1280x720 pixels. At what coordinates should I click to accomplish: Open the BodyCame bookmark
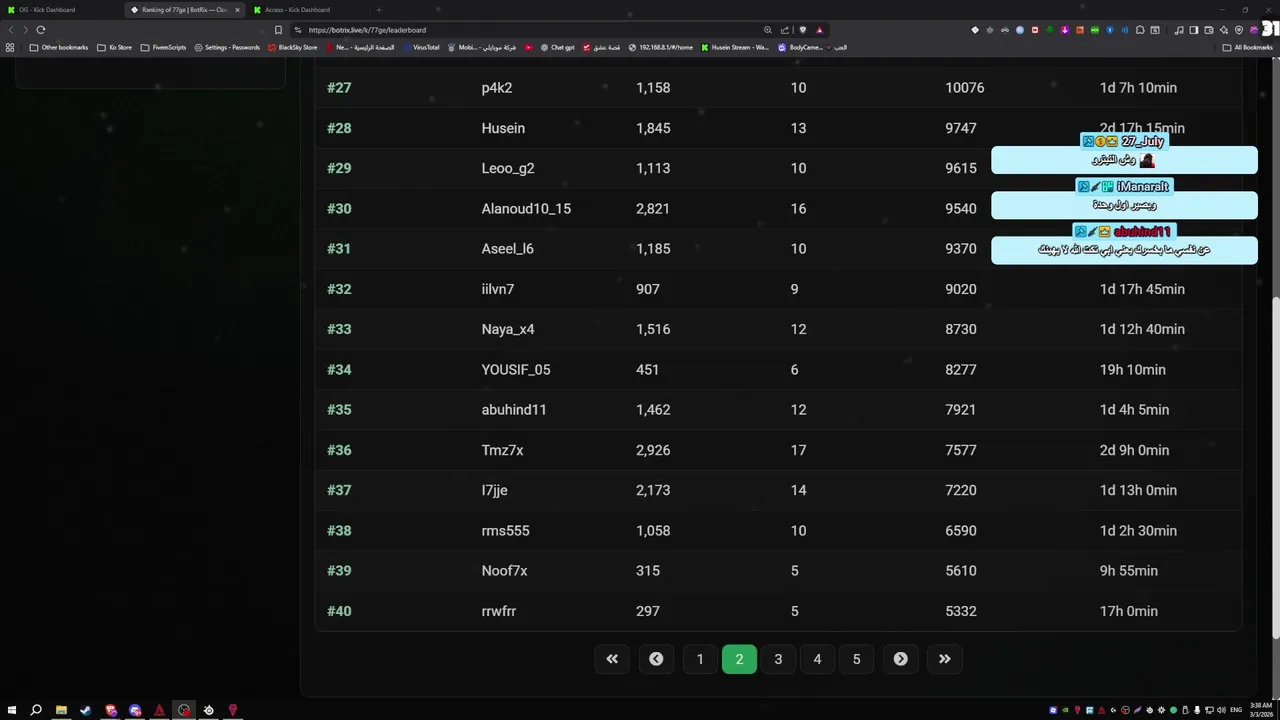(800, 47)
